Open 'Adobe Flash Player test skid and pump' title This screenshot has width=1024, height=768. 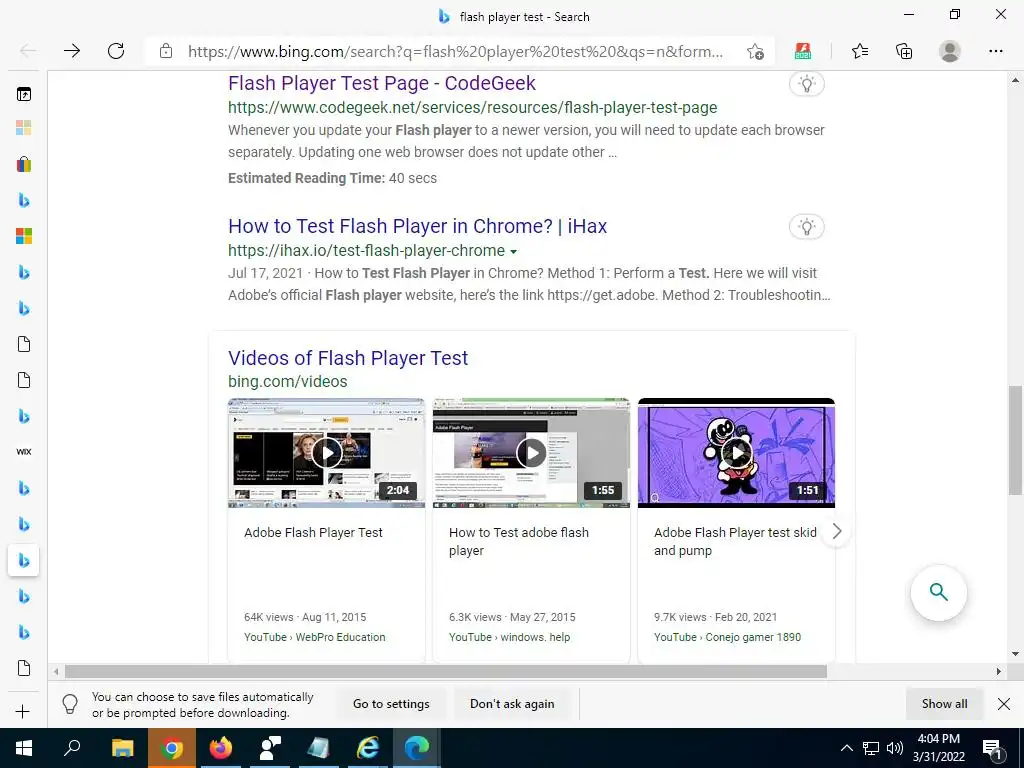[735, 541]
